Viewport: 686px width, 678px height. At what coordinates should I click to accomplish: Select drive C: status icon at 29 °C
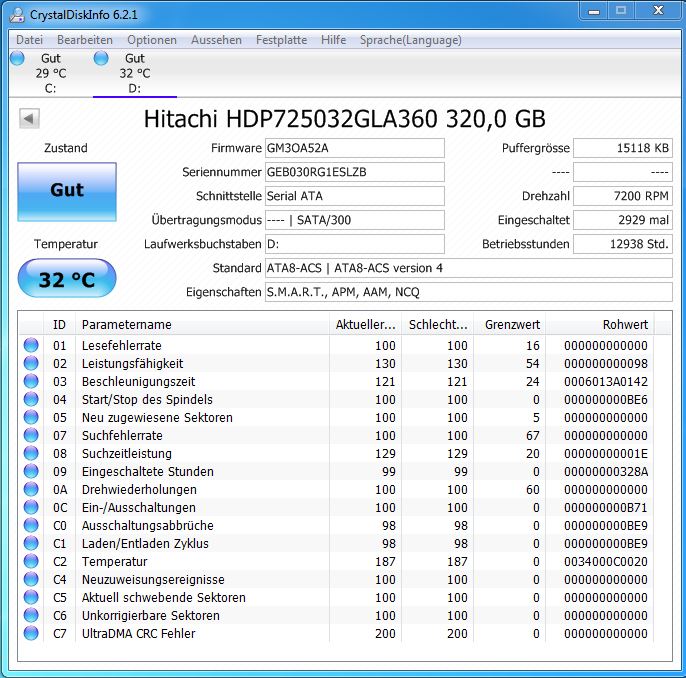point(18,58)
